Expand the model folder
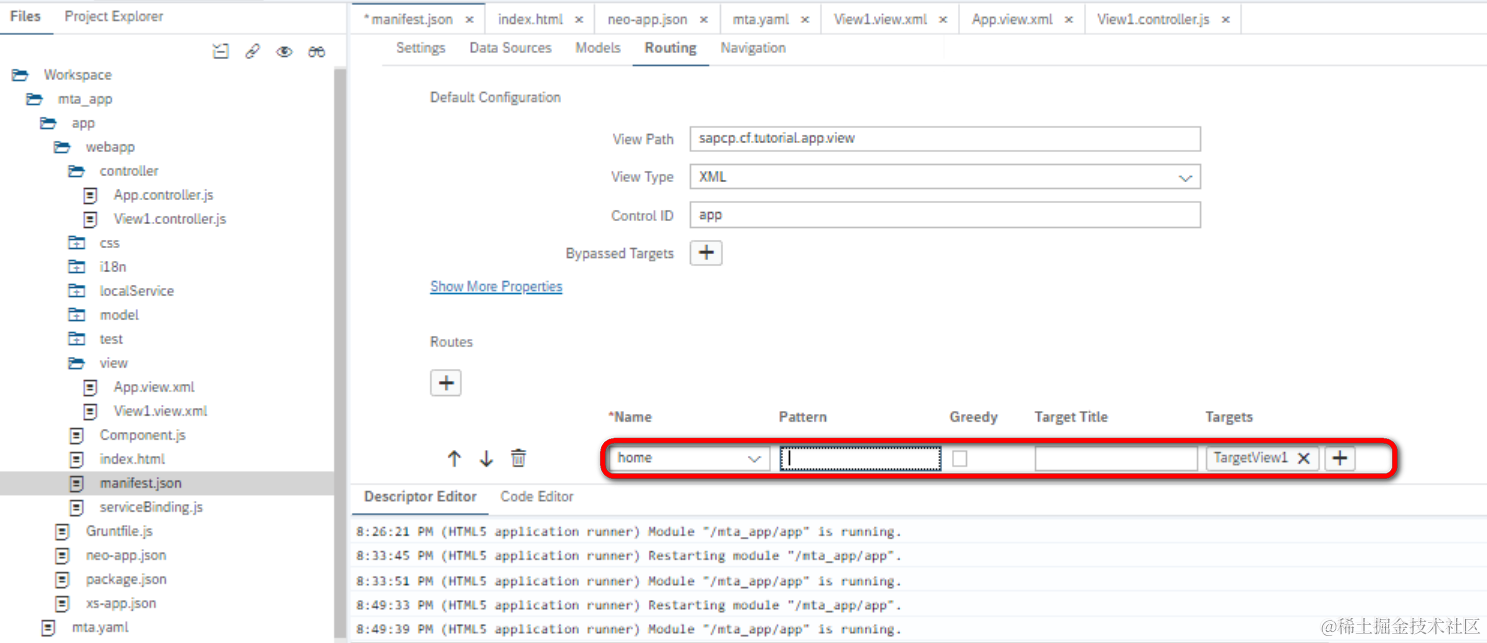 click(x=76, y=315)
